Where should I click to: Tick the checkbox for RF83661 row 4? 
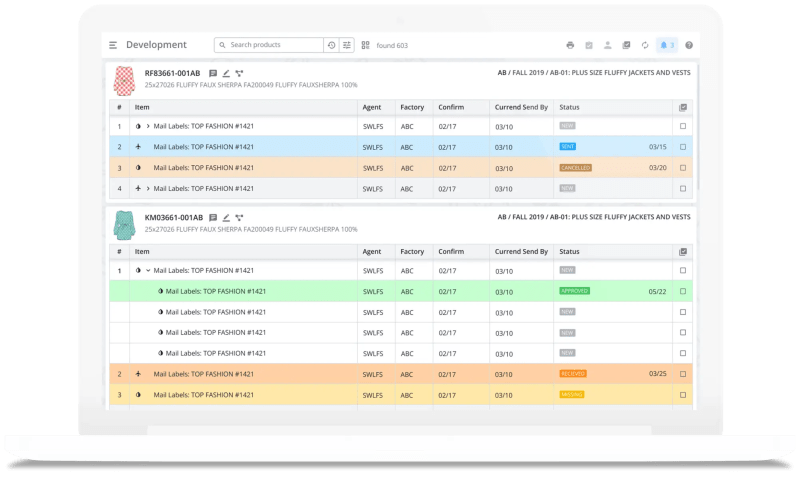pos(683,188)
